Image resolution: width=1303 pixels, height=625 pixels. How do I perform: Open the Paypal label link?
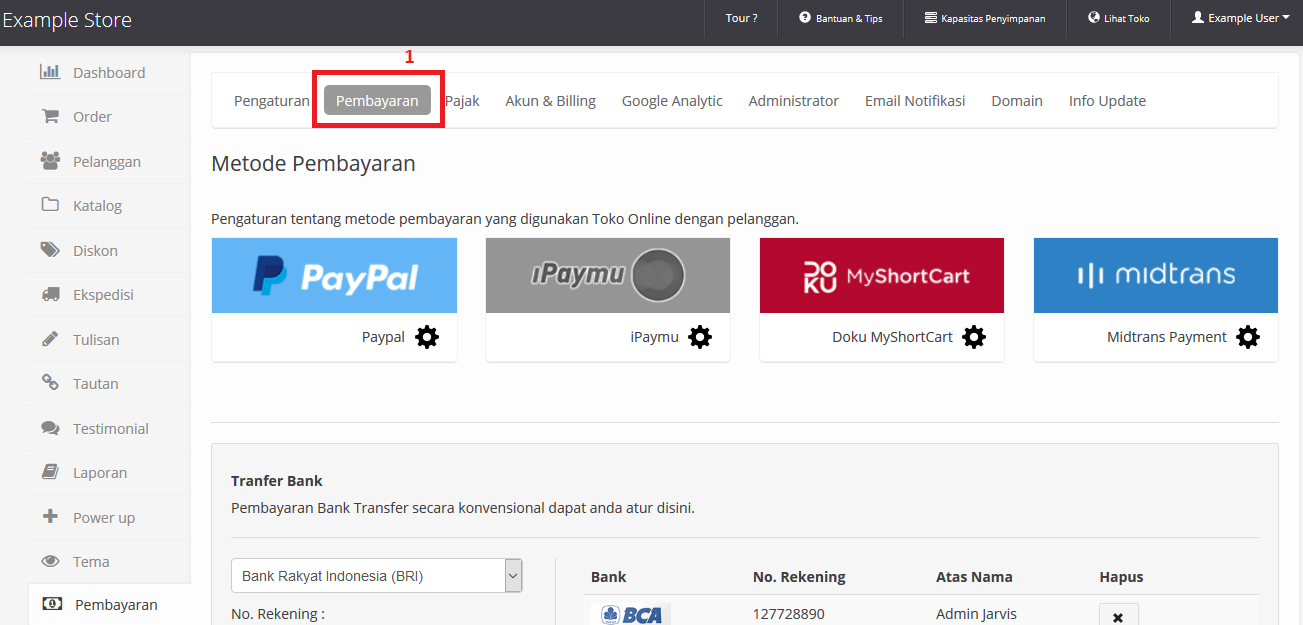click(383, 337)
